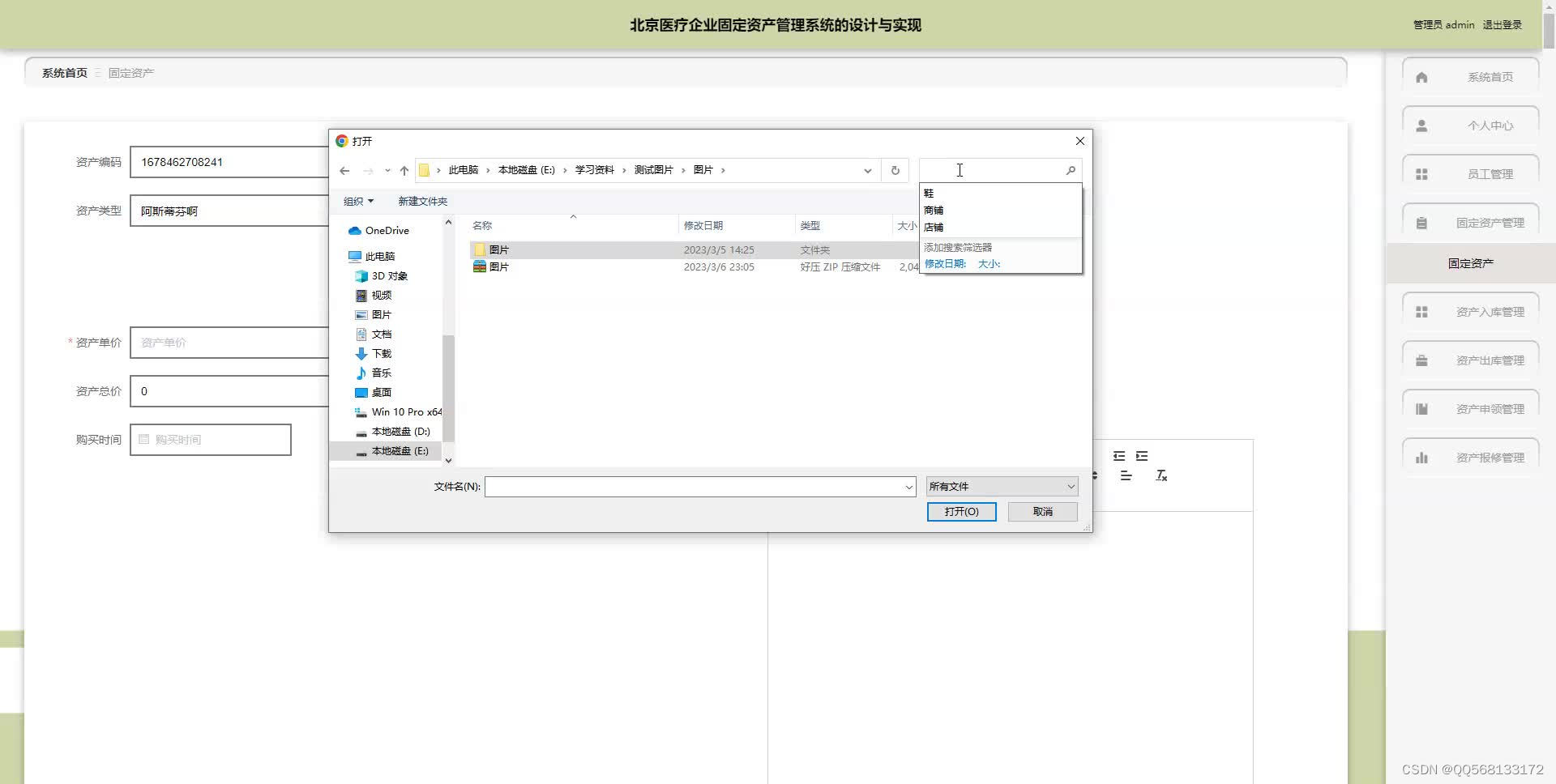Click 退出登录 link in header
The width and height of the screenshot is (1556, 784).
click(1502, 25)
